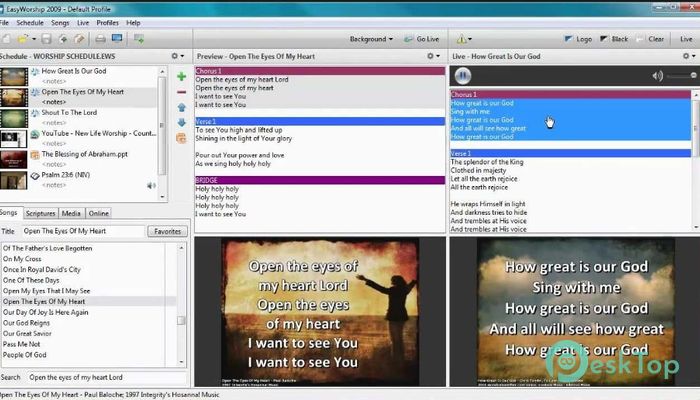Click the Favorites button
700x400 pixels.
click(x=167, y=231)
